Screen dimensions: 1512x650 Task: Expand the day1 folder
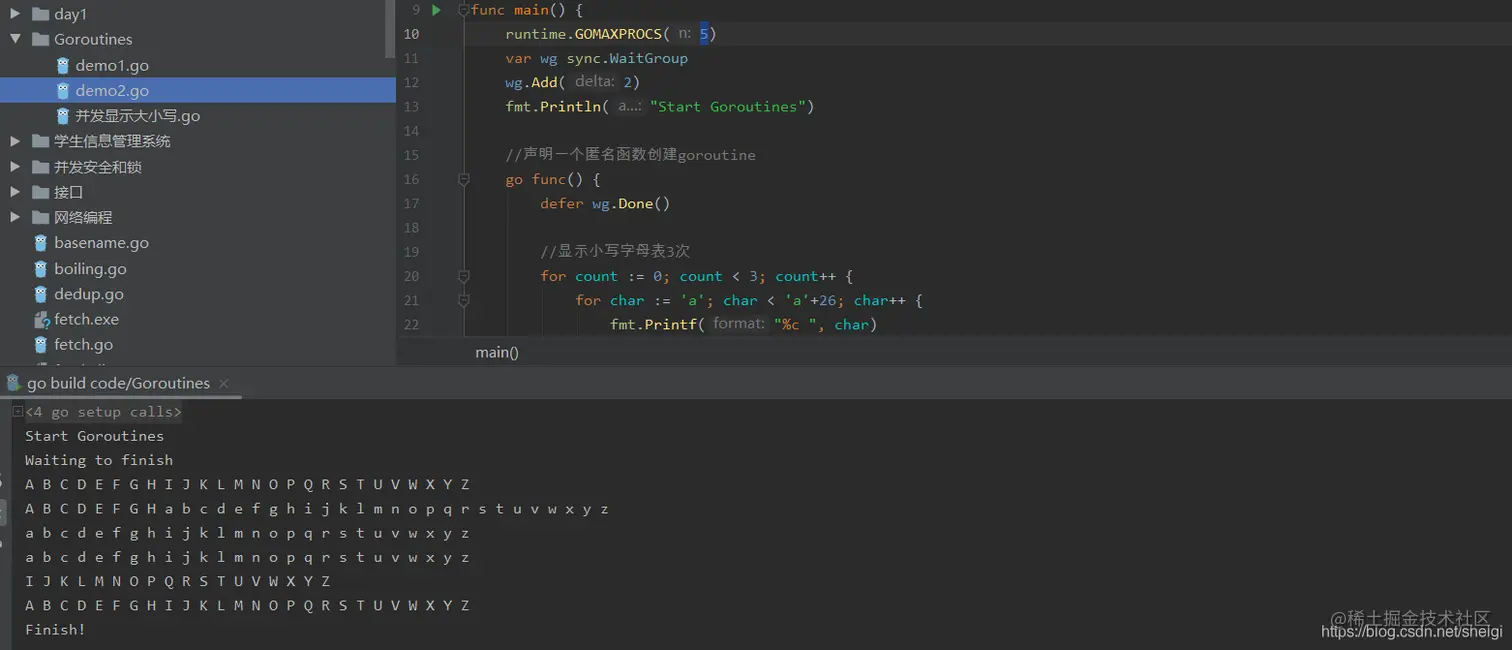15,14
